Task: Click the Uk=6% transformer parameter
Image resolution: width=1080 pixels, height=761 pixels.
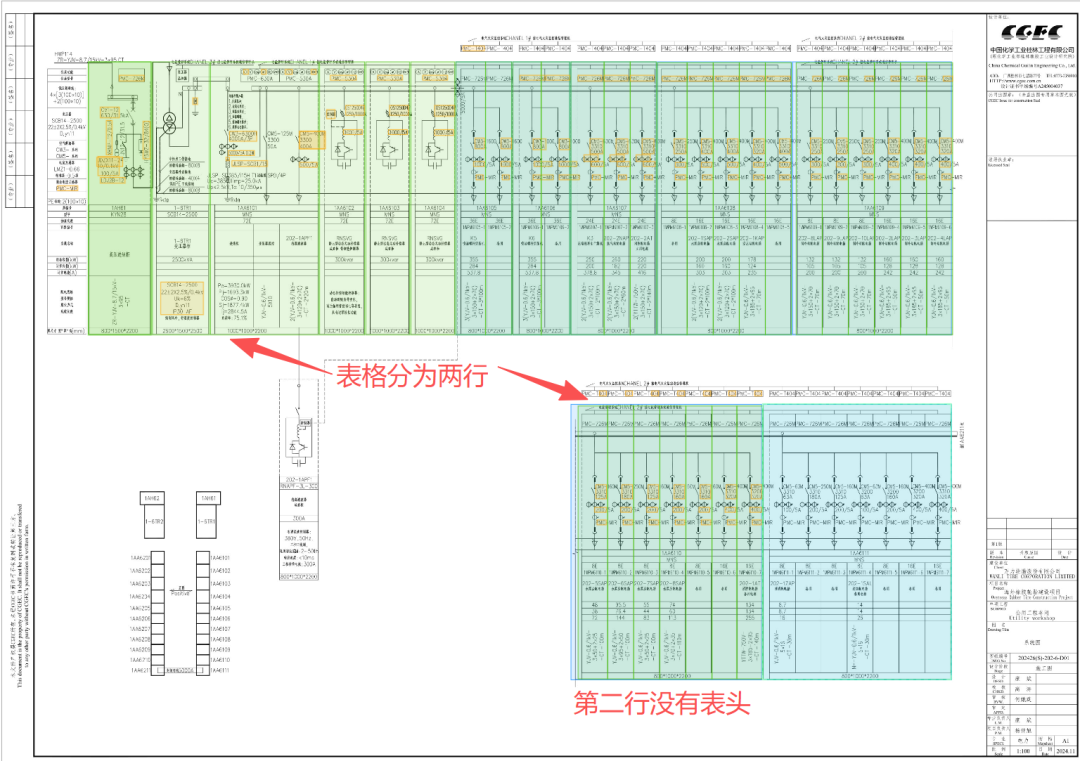Action: (182, 298)
